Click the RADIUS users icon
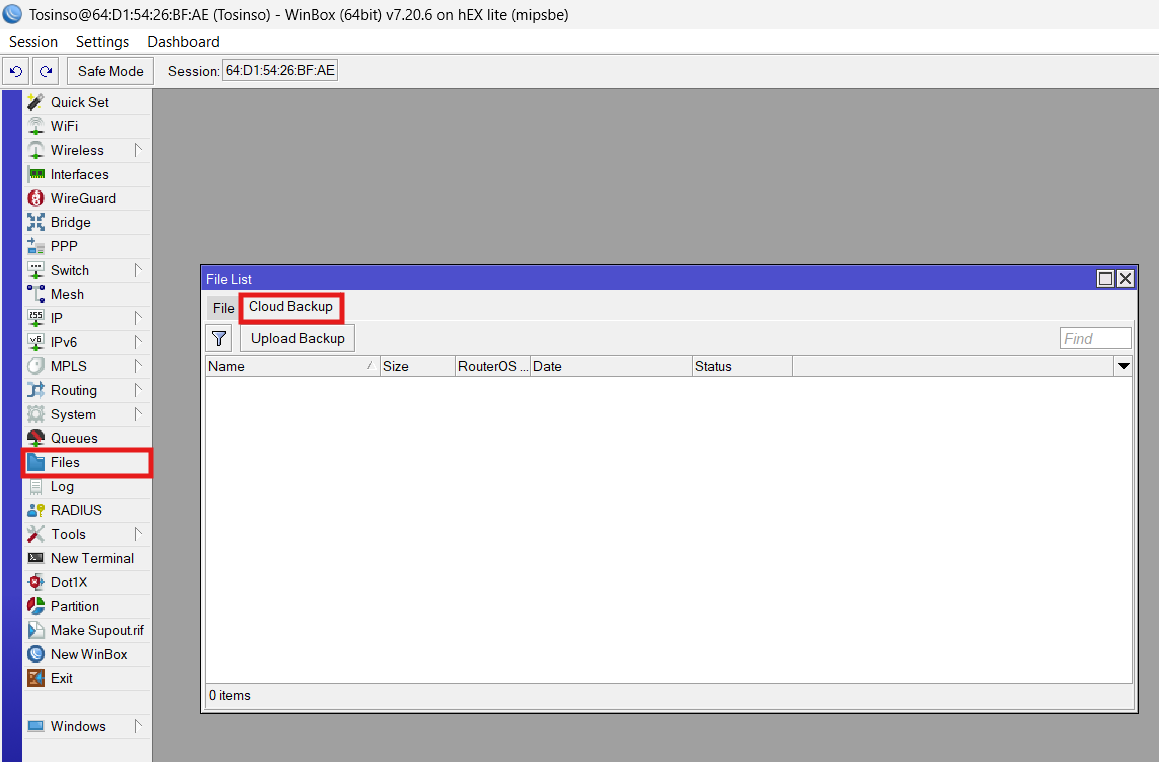Viewport: 1159px width, 762px height. click(35, 511)
